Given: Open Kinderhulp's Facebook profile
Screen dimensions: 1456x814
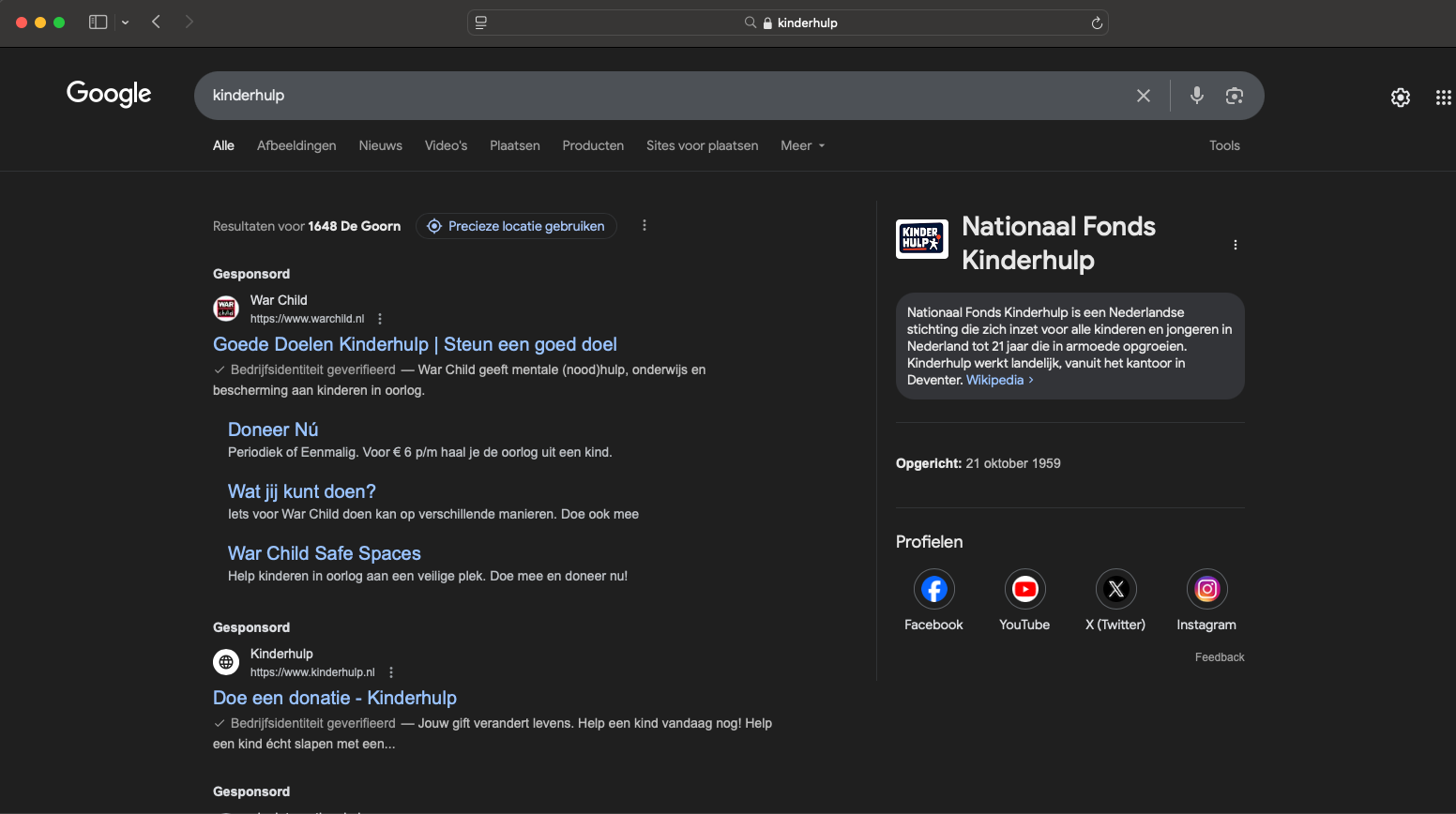Looking at the screenshot, I should pyautogui.click(x=933, y=589).
